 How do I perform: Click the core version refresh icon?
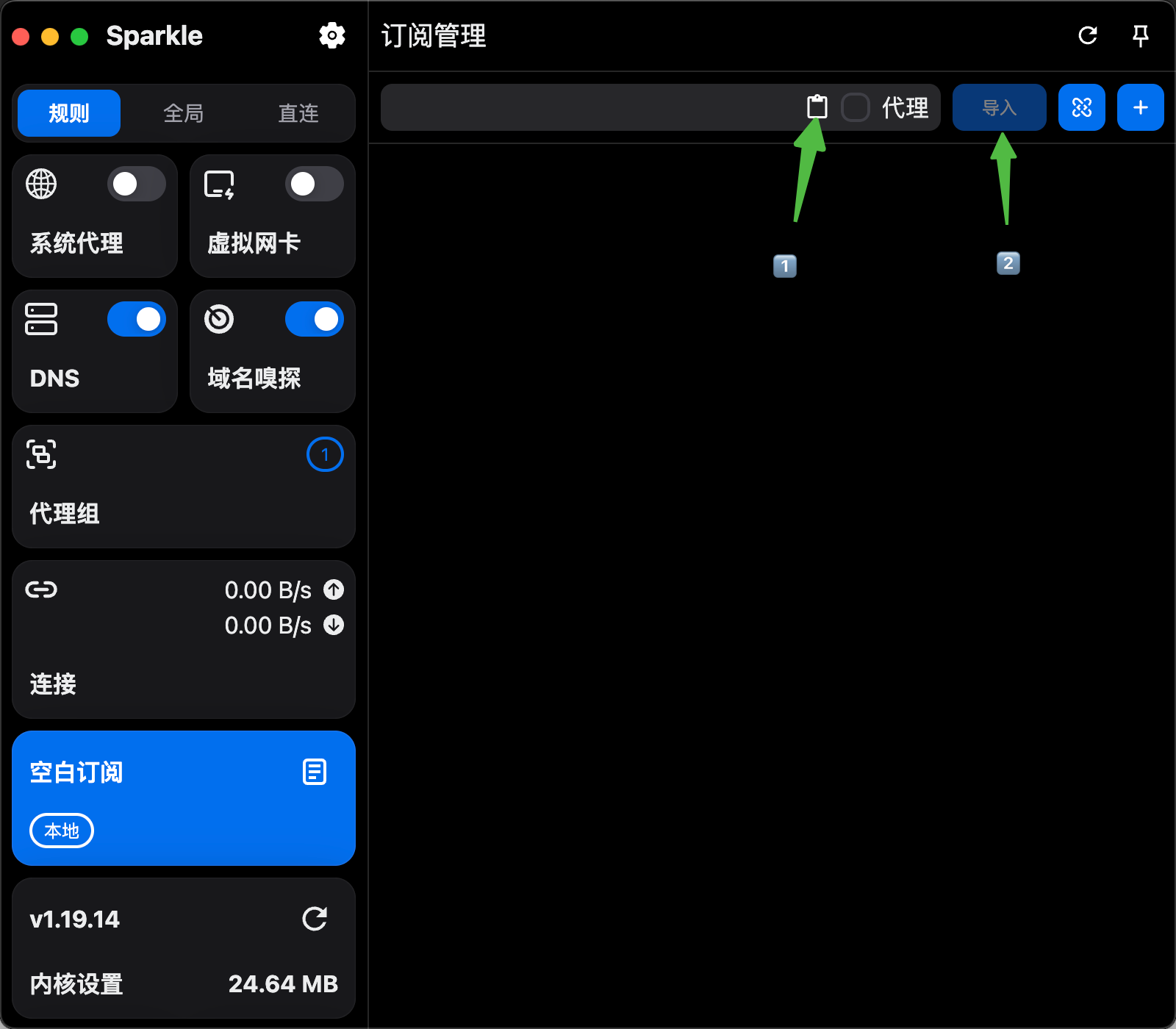[x=315, y=919]
